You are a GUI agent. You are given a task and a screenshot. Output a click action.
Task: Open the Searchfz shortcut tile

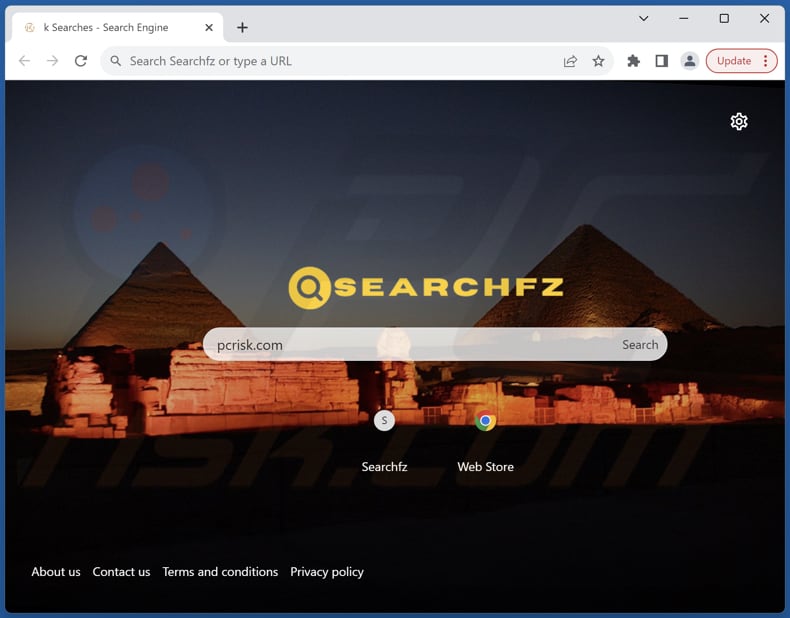[384, 441]
